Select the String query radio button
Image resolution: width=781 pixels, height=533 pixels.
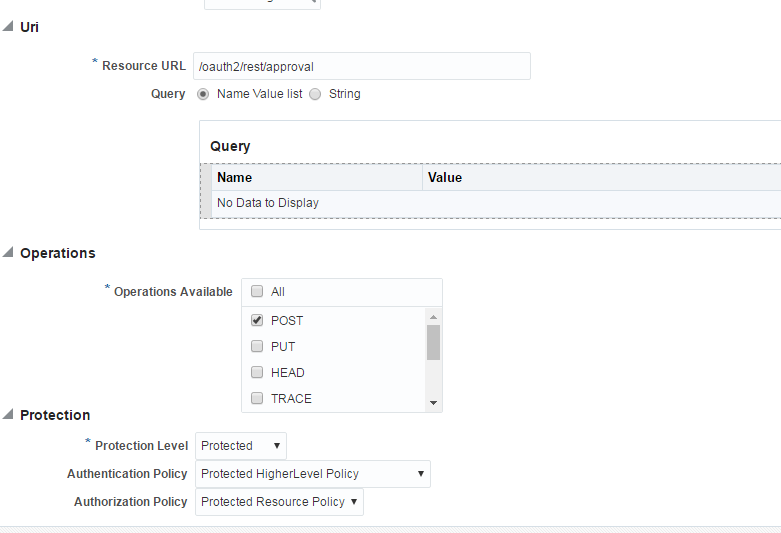coord(315,94)
